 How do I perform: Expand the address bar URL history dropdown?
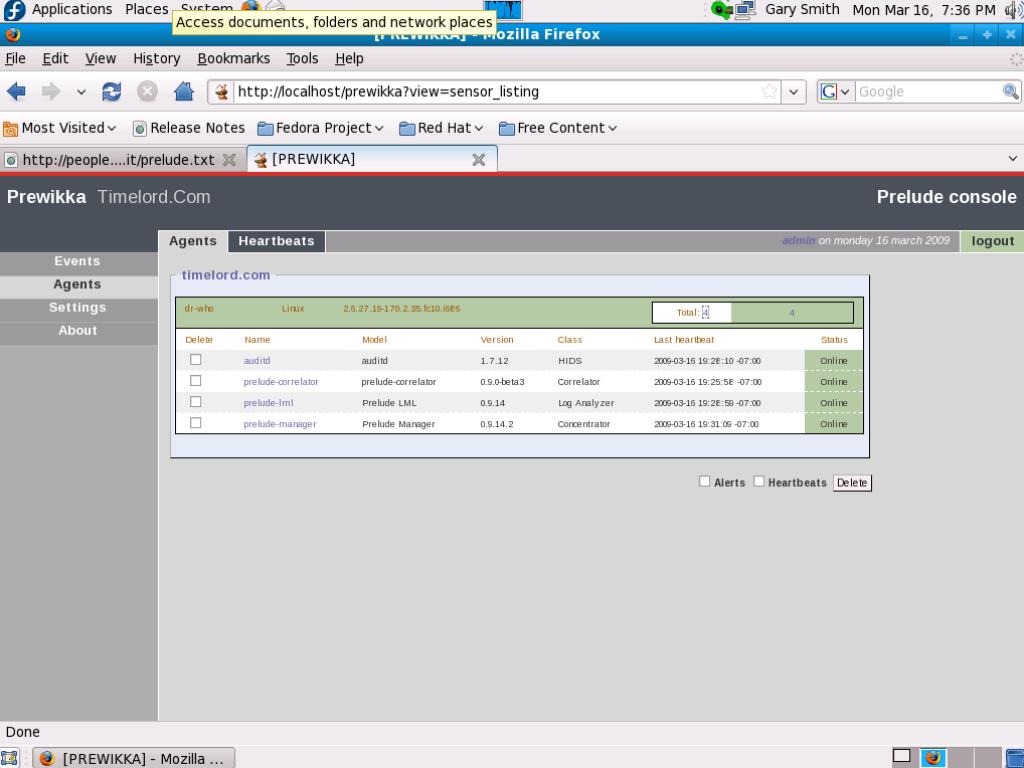pos(793,91)
